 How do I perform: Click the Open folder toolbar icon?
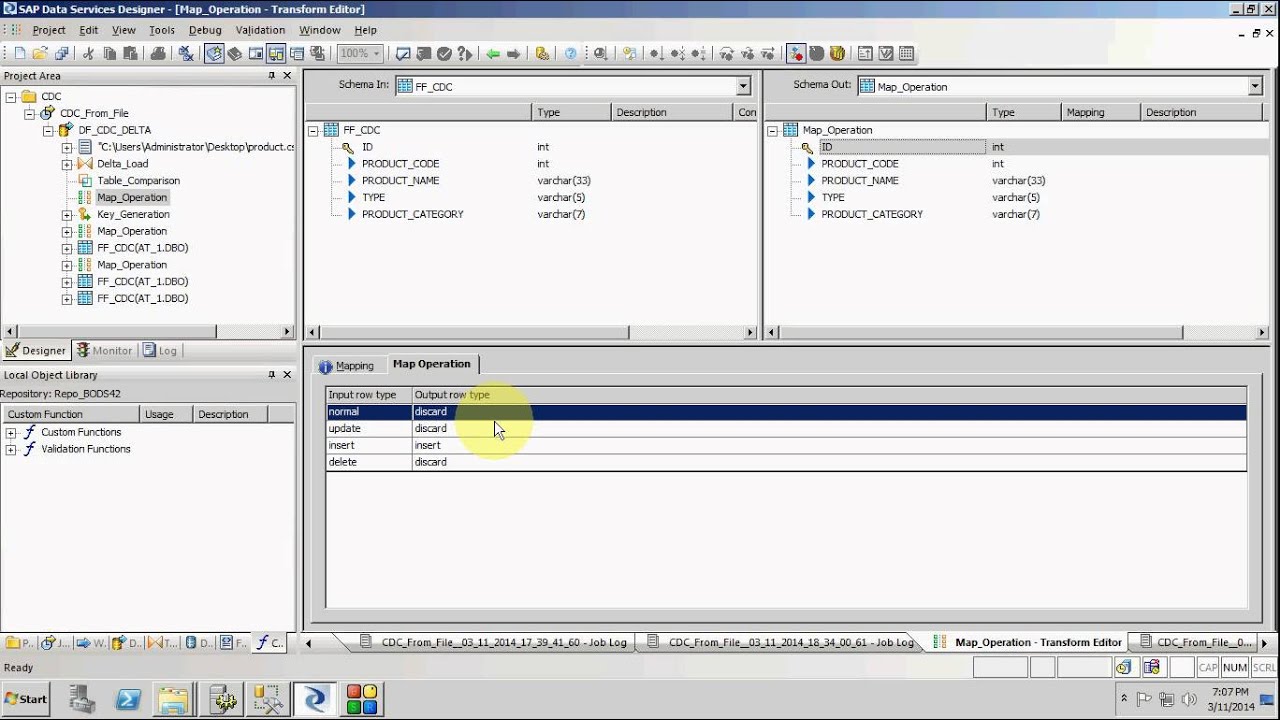(39, 54)
